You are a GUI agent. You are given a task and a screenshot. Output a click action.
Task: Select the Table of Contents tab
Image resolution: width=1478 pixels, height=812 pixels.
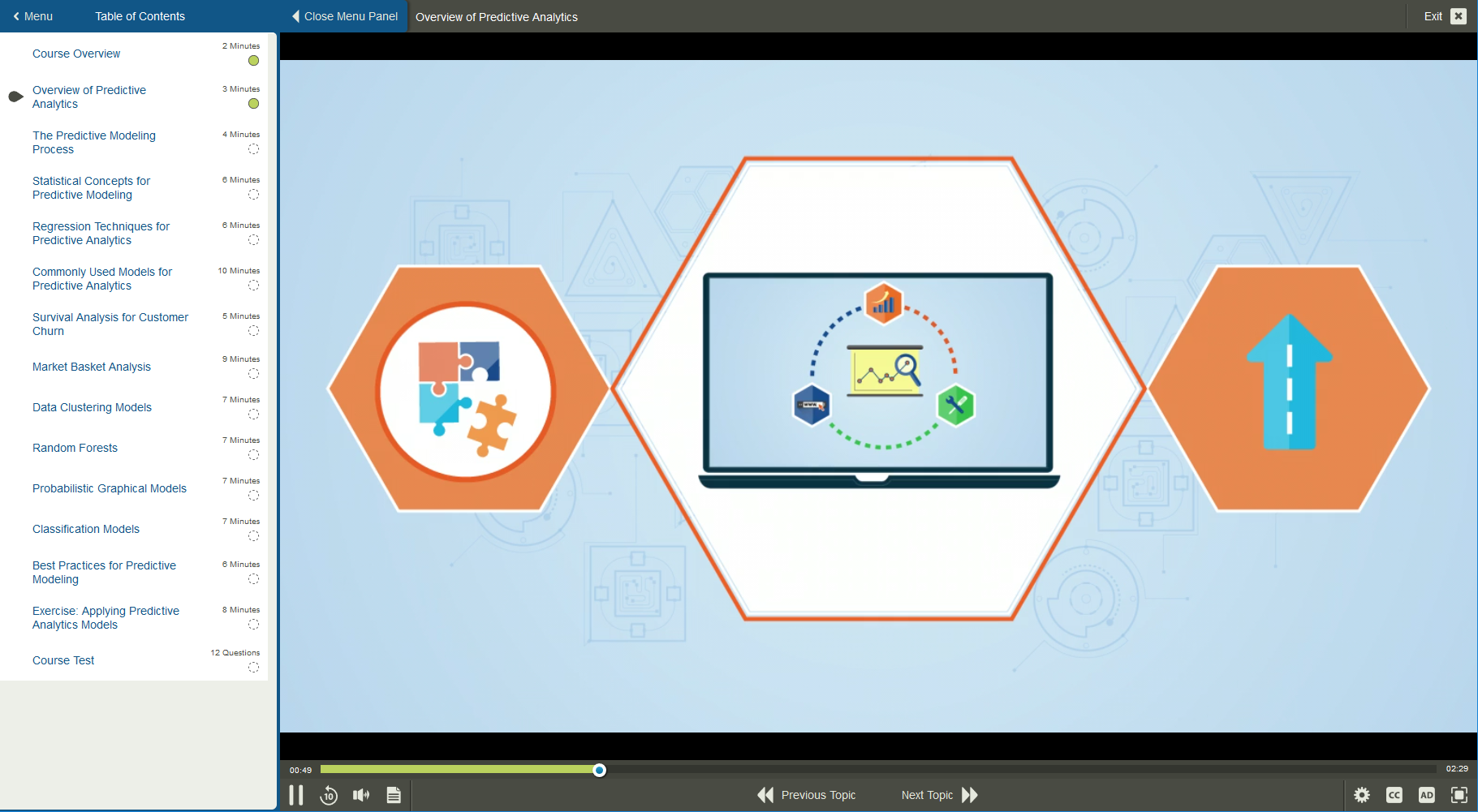[140, 15]
